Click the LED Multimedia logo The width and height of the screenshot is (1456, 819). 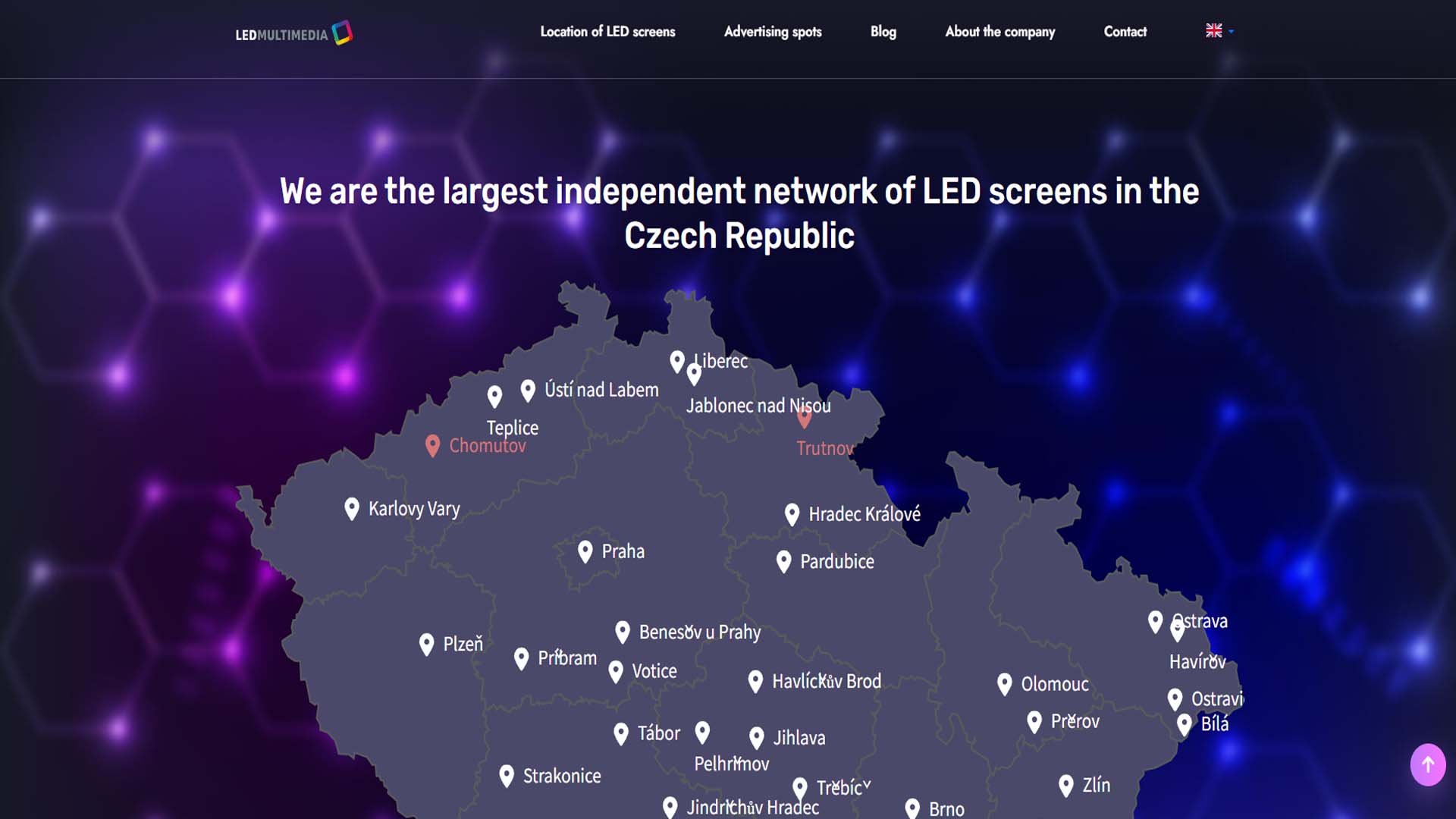294,33
